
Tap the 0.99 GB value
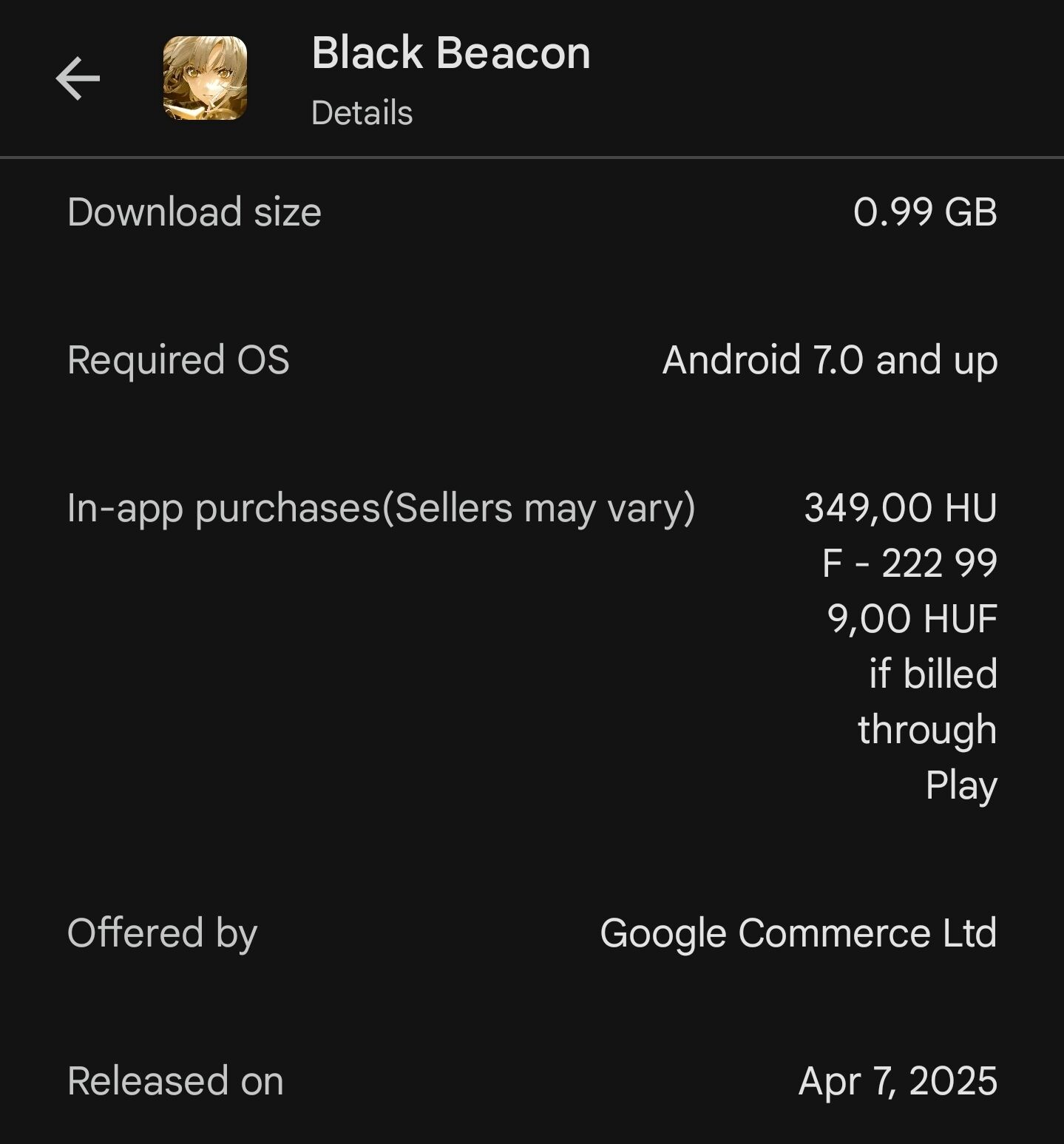tap(925, 212)
